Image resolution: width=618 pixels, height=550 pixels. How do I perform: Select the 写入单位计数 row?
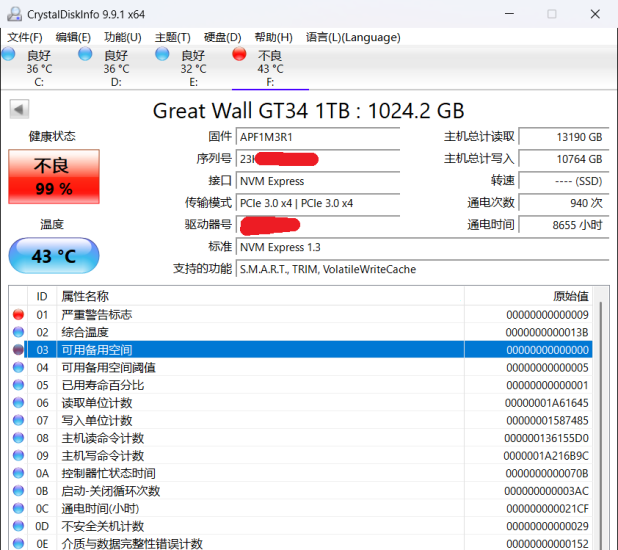301,420
